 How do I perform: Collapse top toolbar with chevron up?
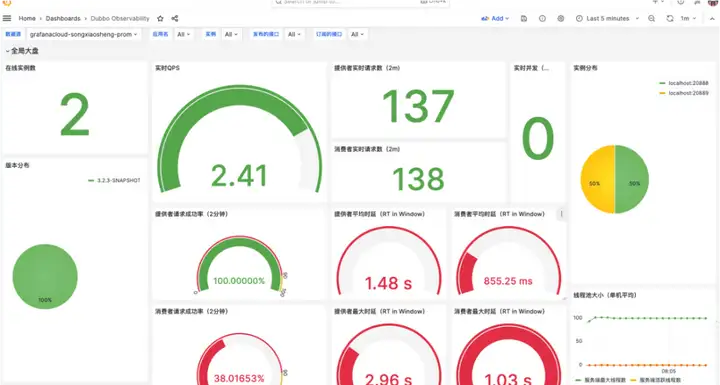pyautogui.click(x=712, y=18)
